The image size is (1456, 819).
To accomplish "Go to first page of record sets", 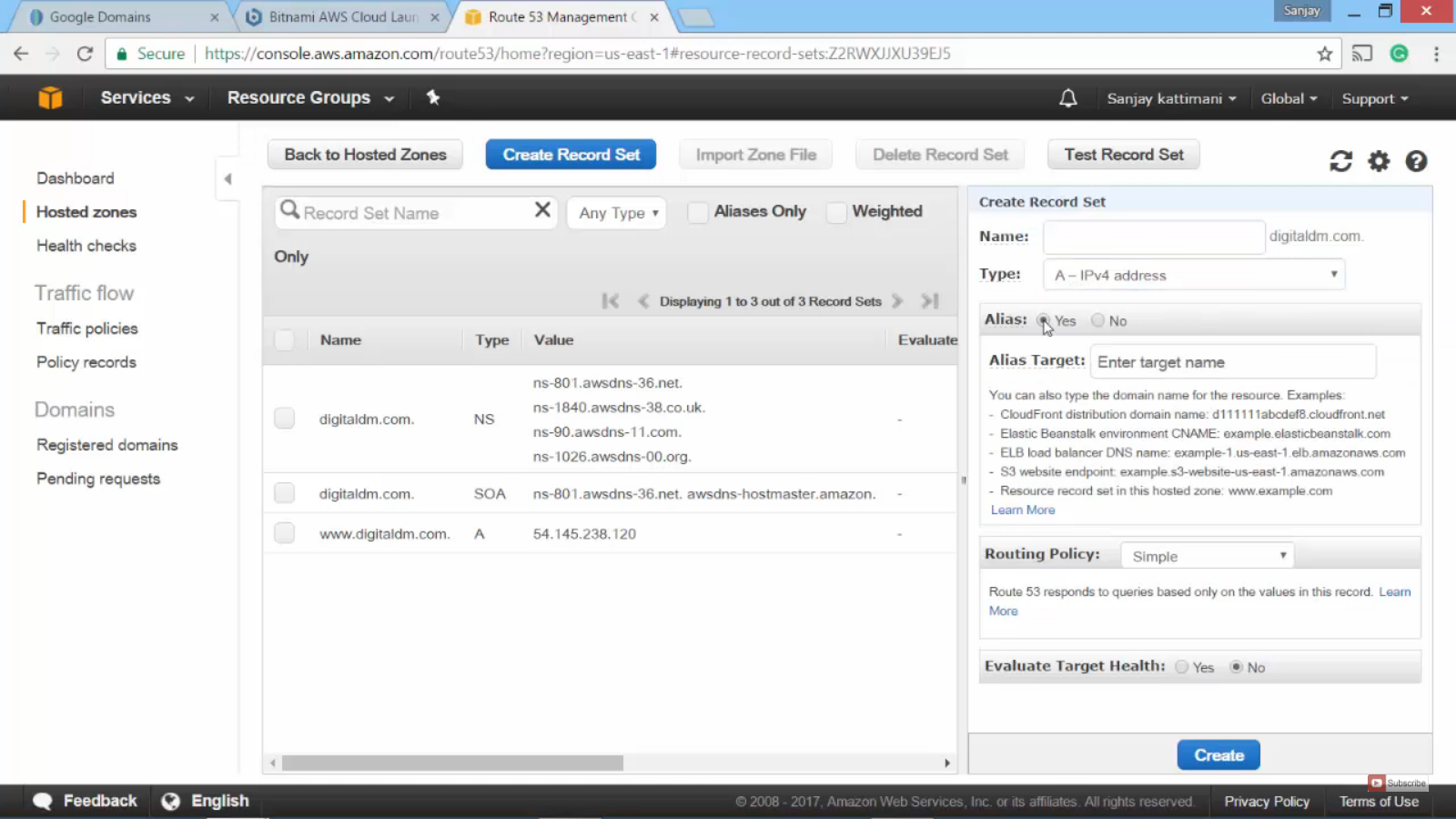I will click(x=611, y=301).
